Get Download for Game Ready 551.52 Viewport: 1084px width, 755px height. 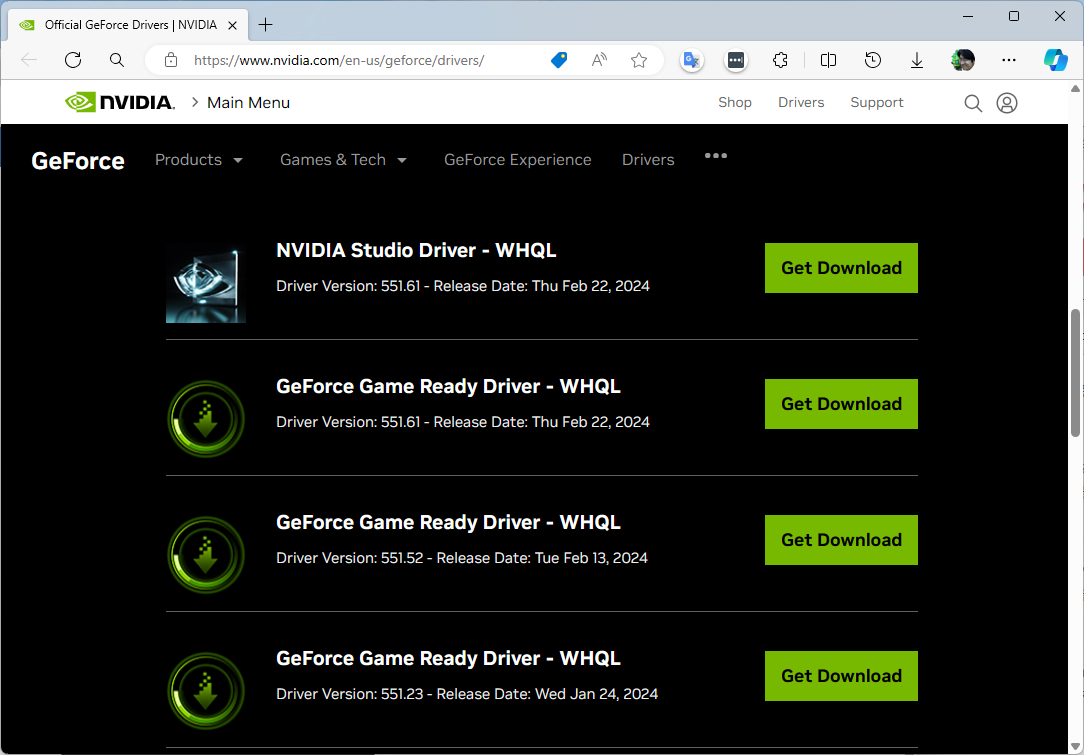(841, 540)
